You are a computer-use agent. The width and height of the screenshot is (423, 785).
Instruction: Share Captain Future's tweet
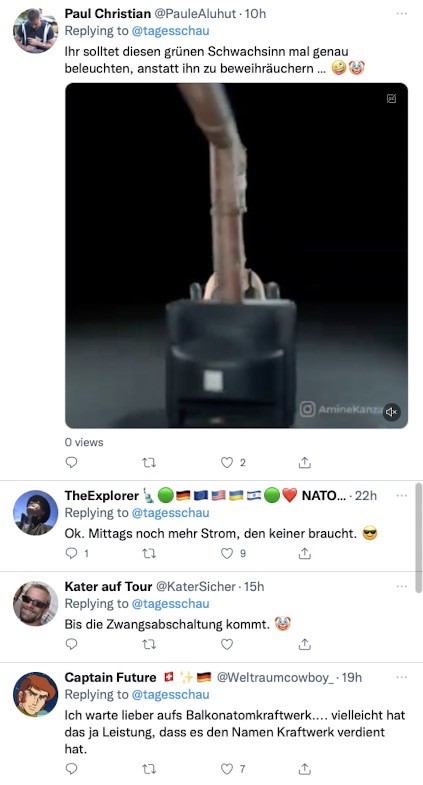(x=304, y=768)
